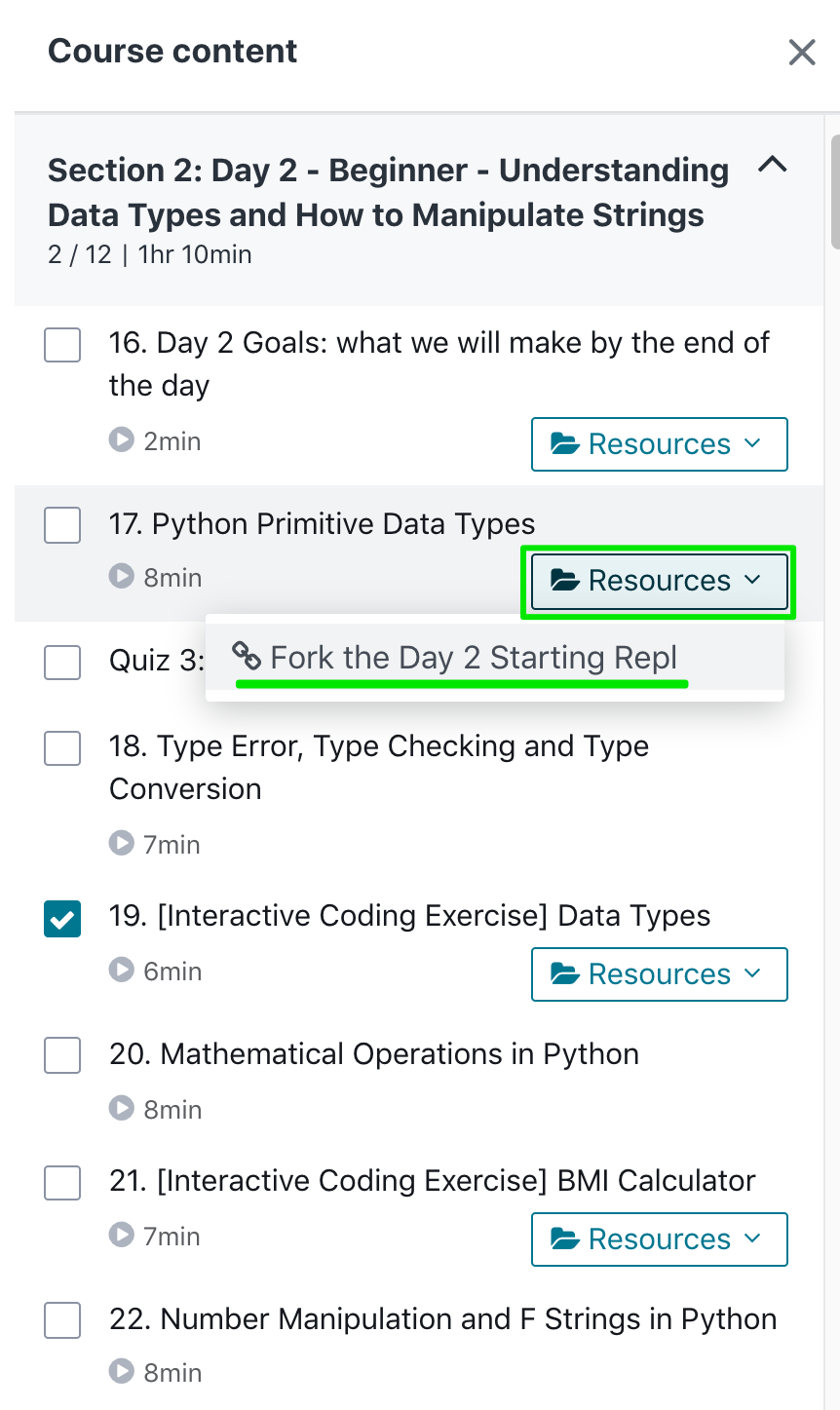Image resolution: width=840 pixels, height=1410 pixels.
Task: Click the play icon under lecture 20
Action: tap(121, 1109)
